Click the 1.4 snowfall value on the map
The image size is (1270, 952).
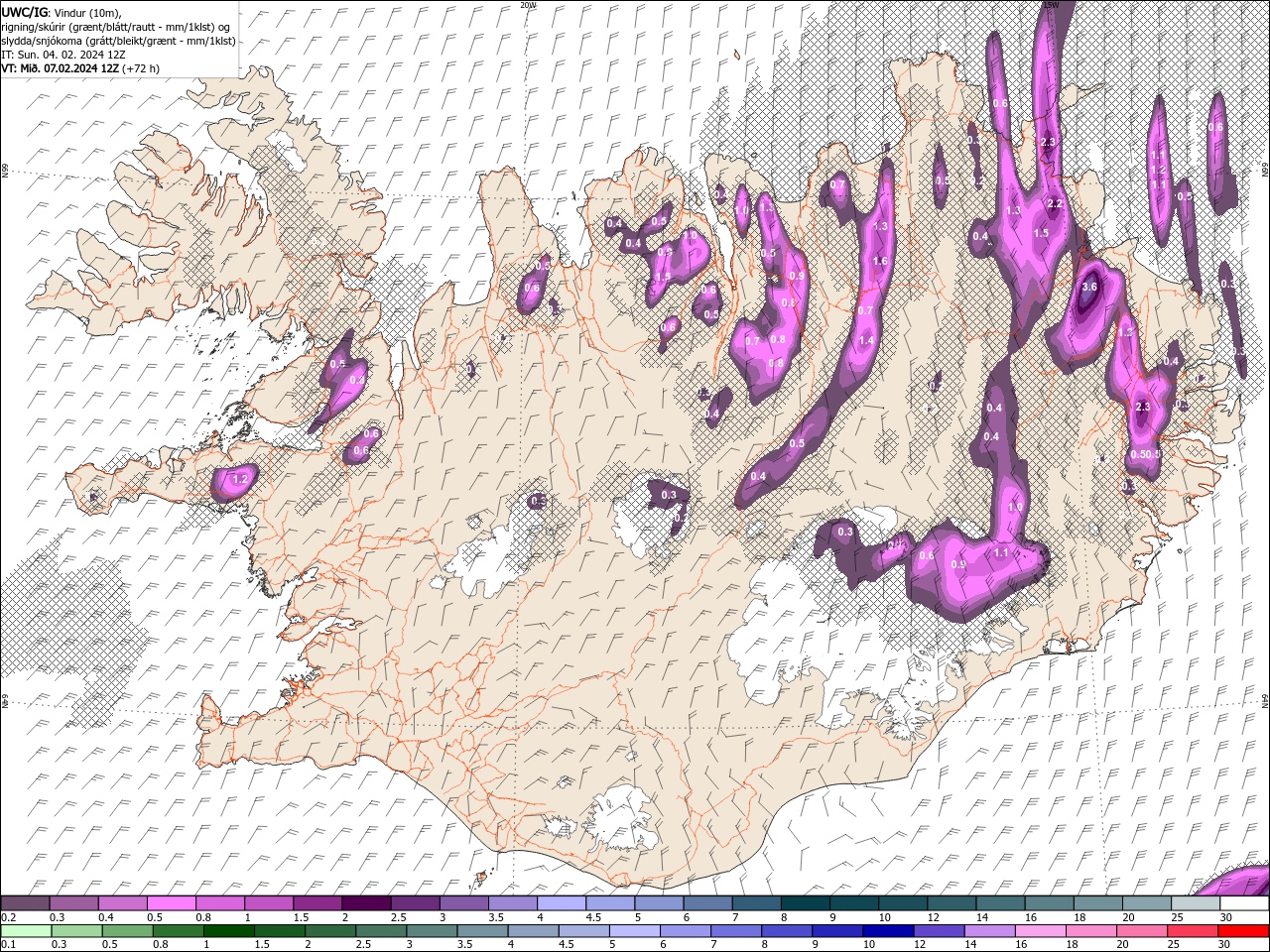[866, 340]
